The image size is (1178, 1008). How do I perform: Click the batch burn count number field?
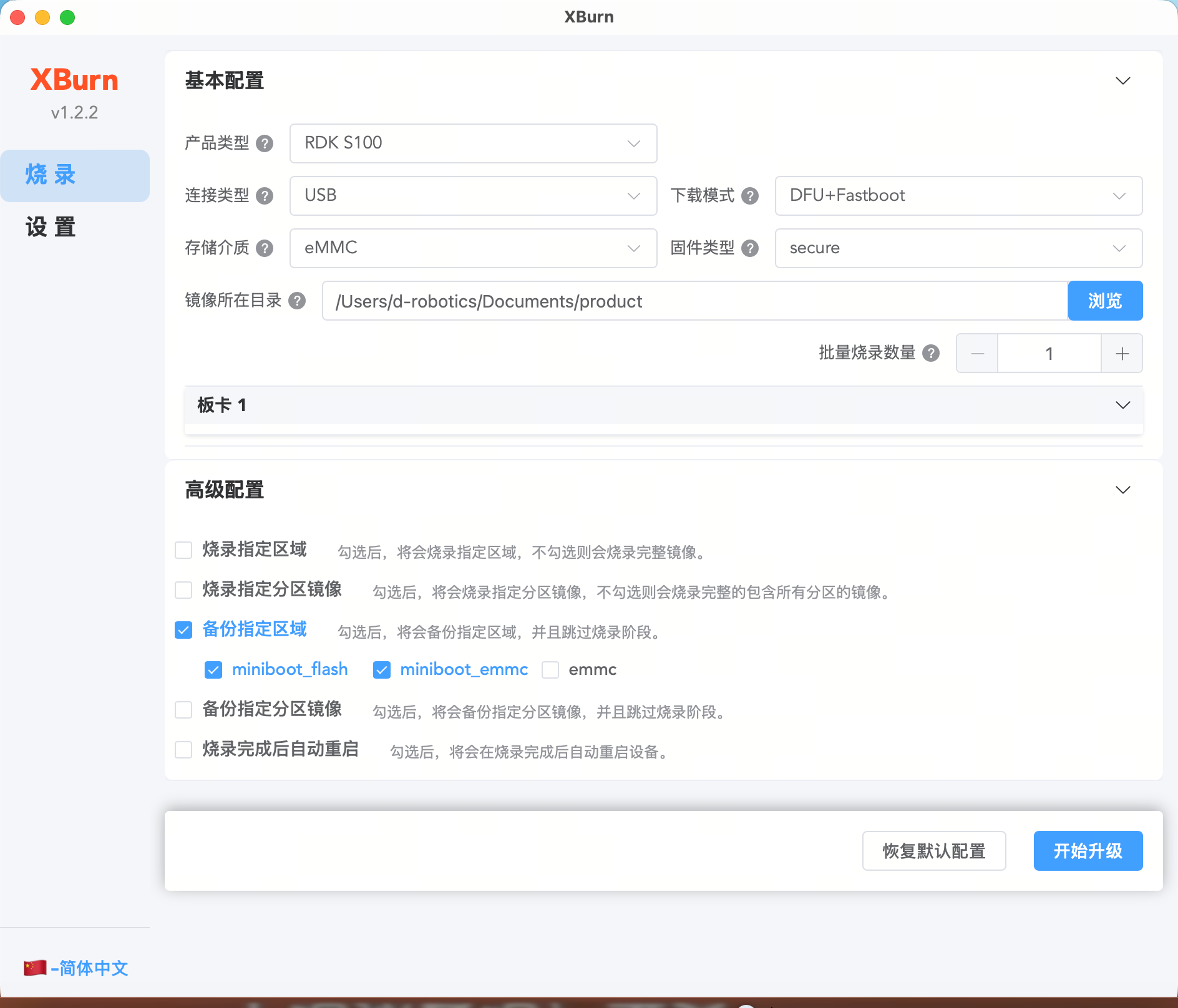pos(1049,354)
